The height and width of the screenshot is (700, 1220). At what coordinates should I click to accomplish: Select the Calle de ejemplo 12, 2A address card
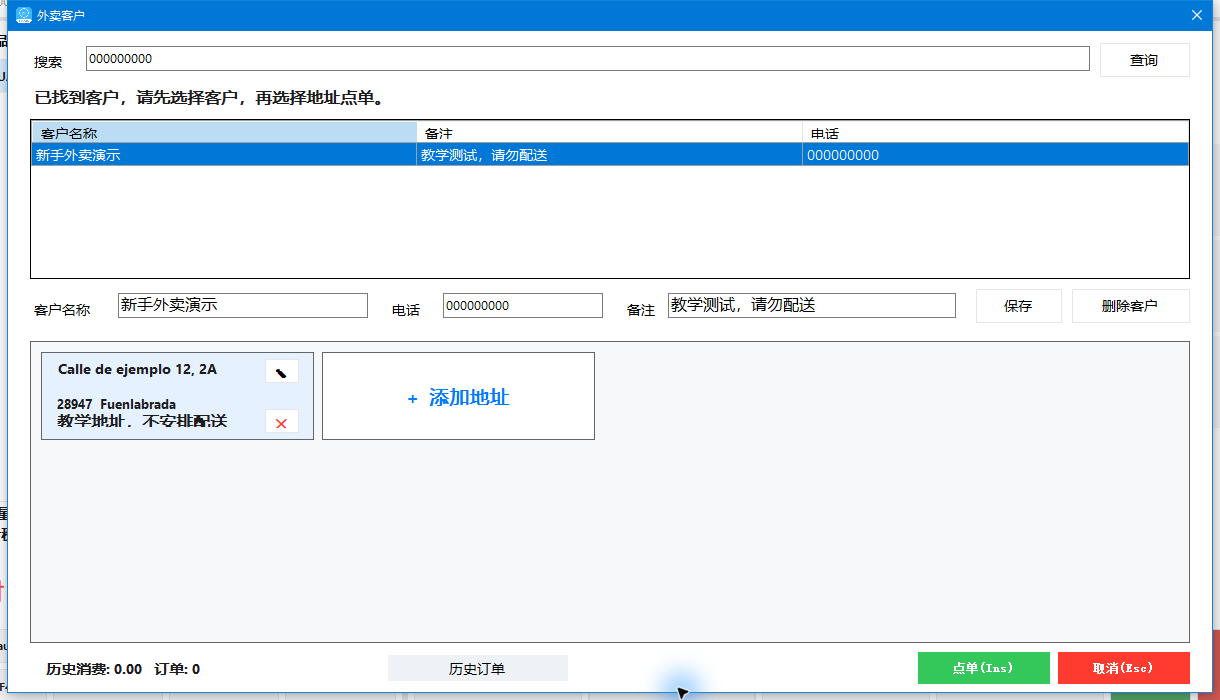177,396
